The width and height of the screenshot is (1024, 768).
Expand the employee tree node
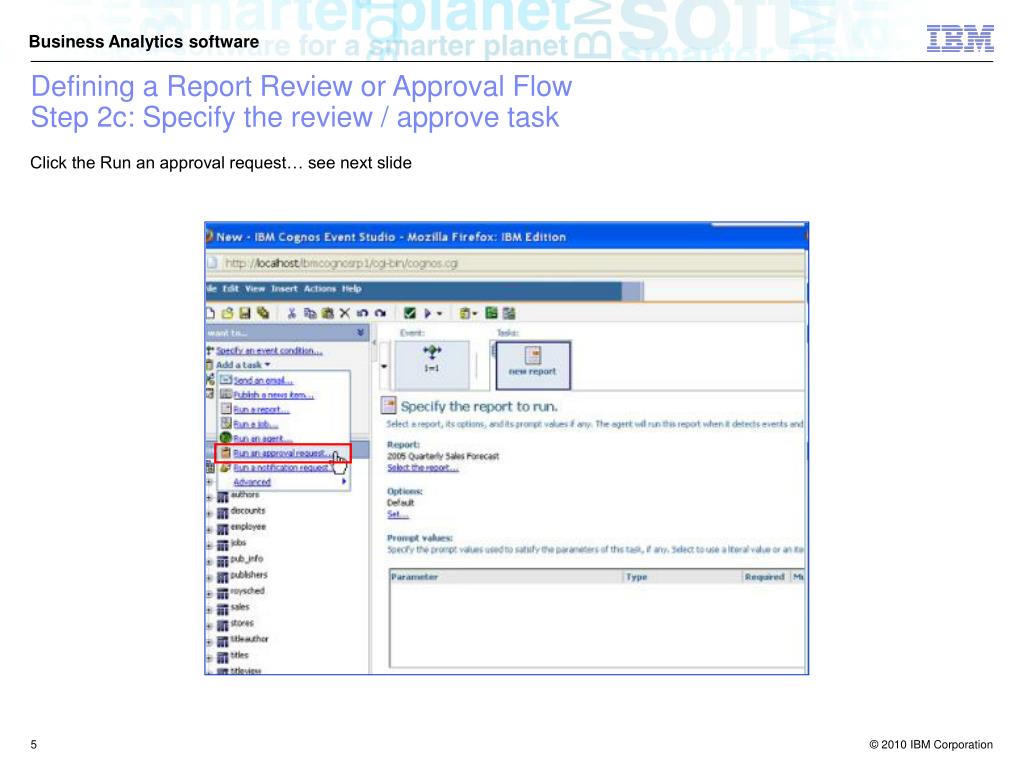[x=210, y=530]
